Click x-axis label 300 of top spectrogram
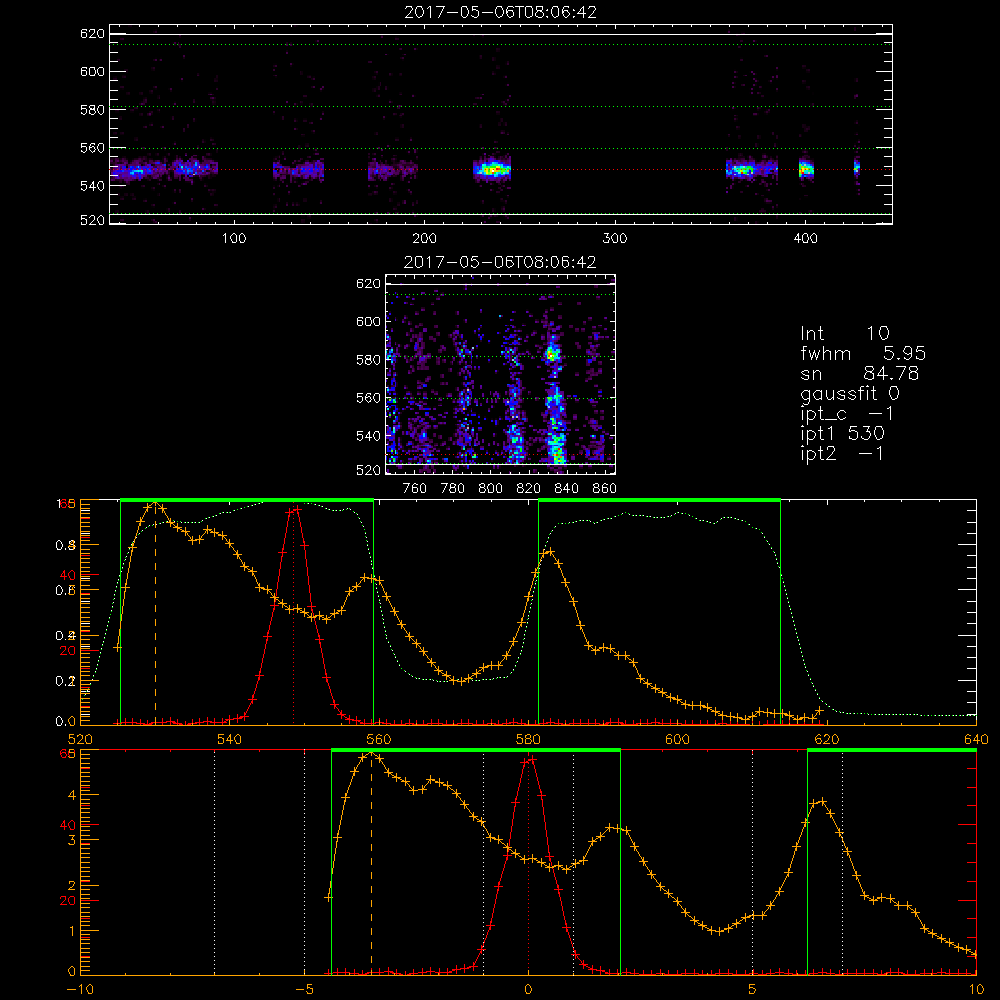Viewport: 1000px width, 1000px height. click(x=615, y=239)
